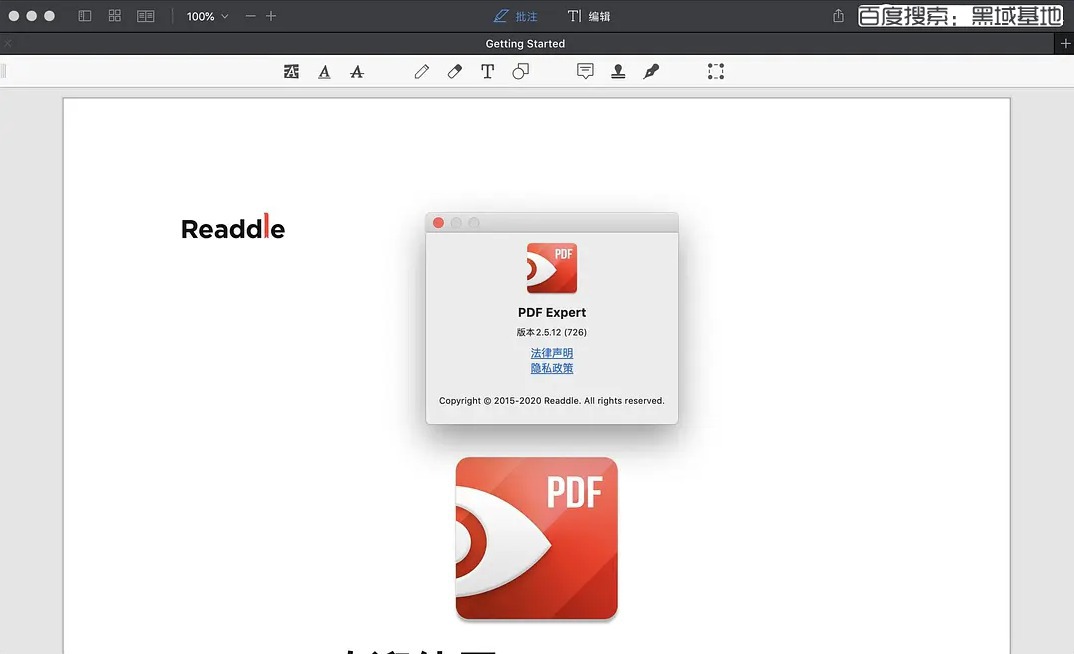The height and width of the screenshot is (654, 1074).
Task: Open the 100% zoom level dropdown
Action: point(208,16)
